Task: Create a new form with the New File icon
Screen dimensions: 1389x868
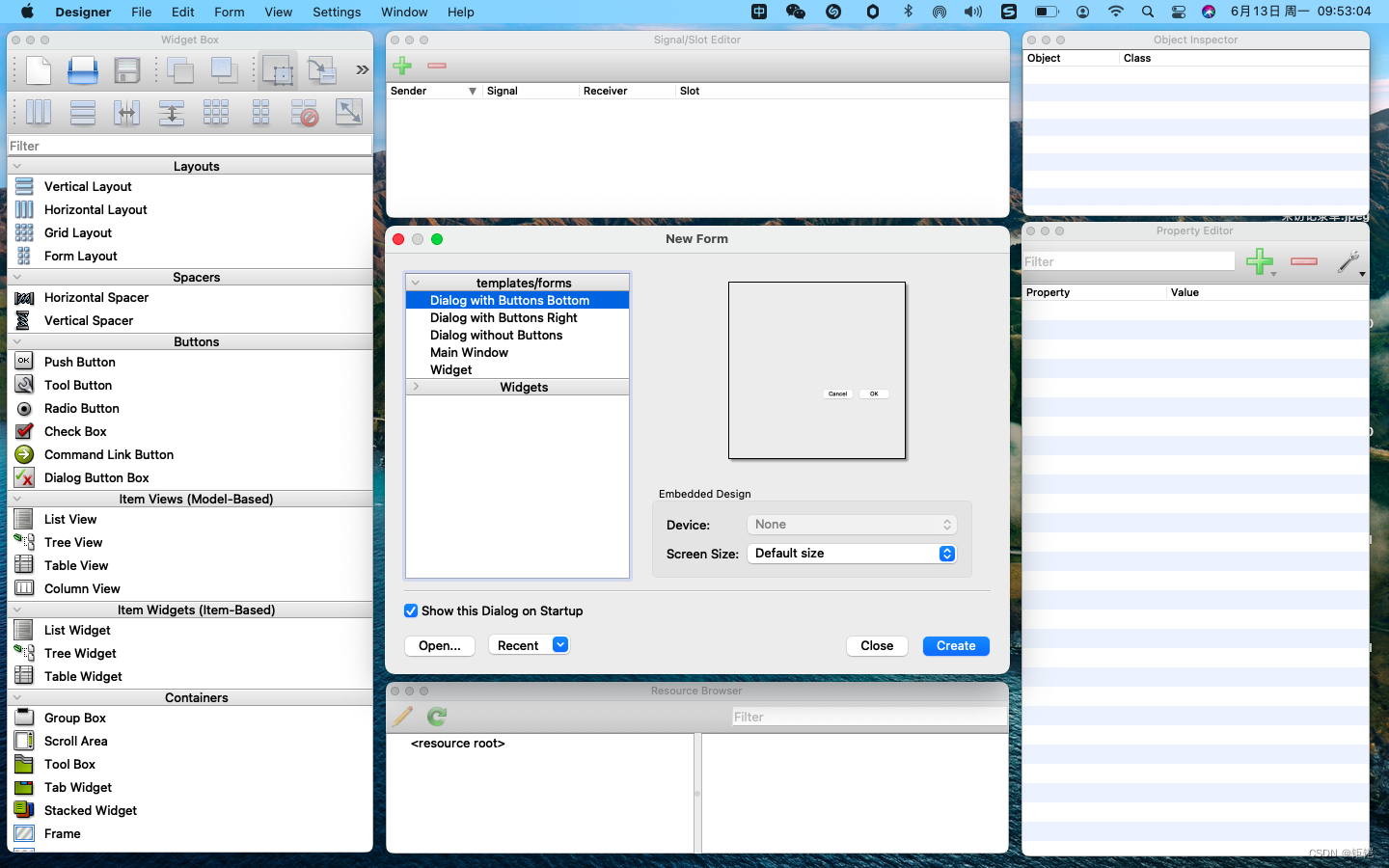Action: 38,69
